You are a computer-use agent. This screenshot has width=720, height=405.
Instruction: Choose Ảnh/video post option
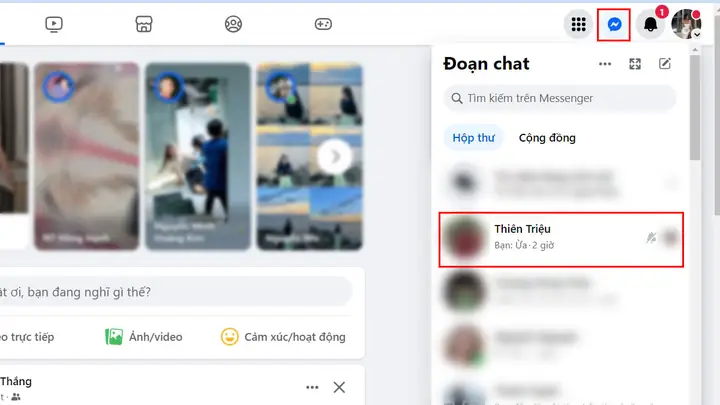click(144, 337)
